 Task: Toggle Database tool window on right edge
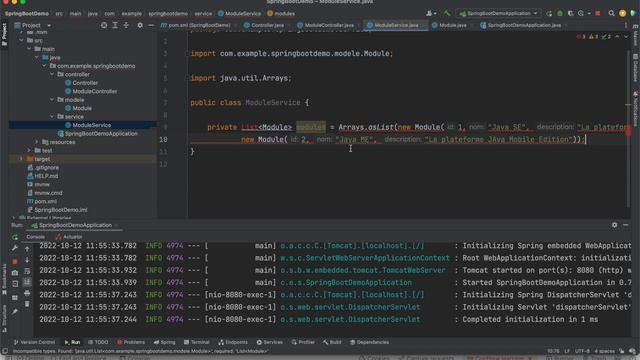tap(636, 69)
